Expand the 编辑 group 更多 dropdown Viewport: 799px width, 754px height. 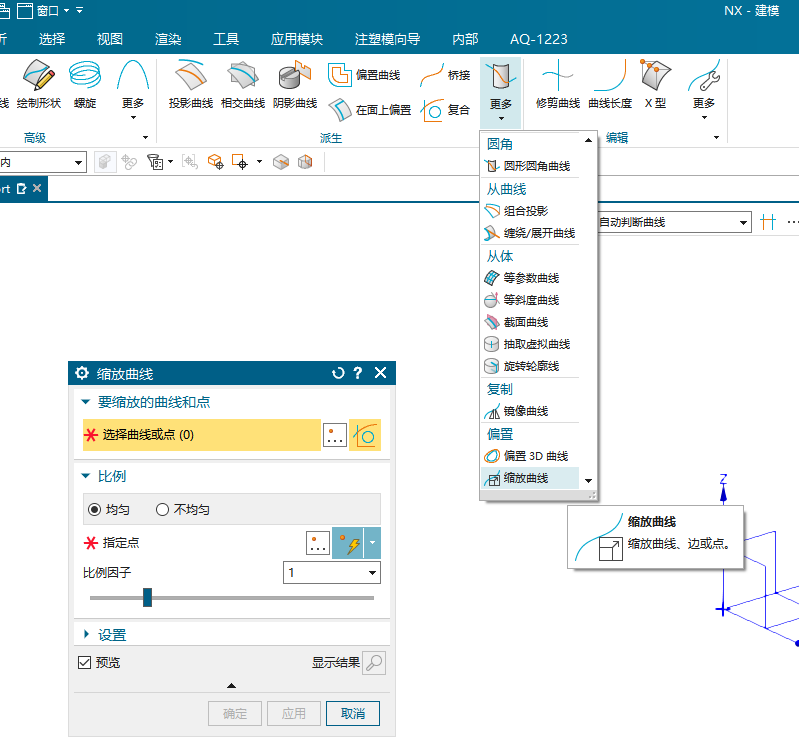(x=704, y=92)
